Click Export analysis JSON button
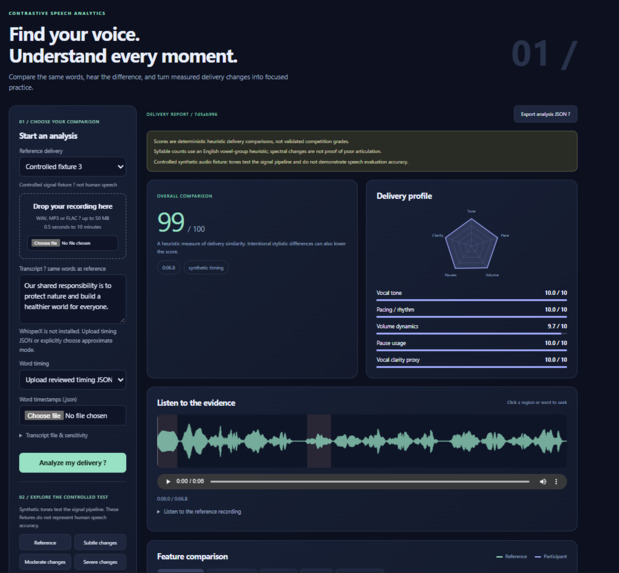 click(x=545, y=114)
